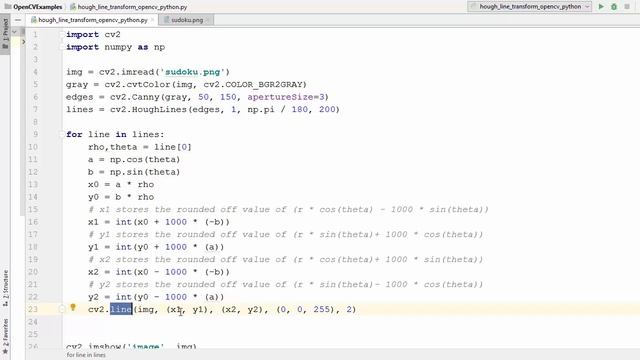Click the comment text on line 21
The width and height of the screenshot is (640, 360).
pyautogui.click(x=285, y=284)
